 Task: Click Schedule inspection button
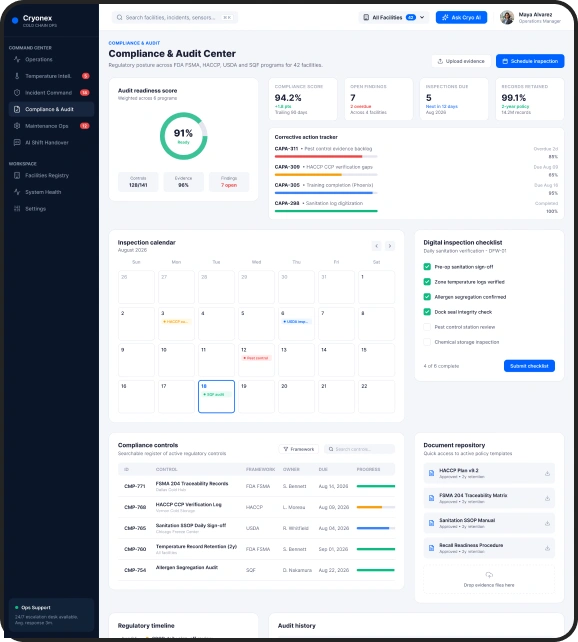point(530,61)
